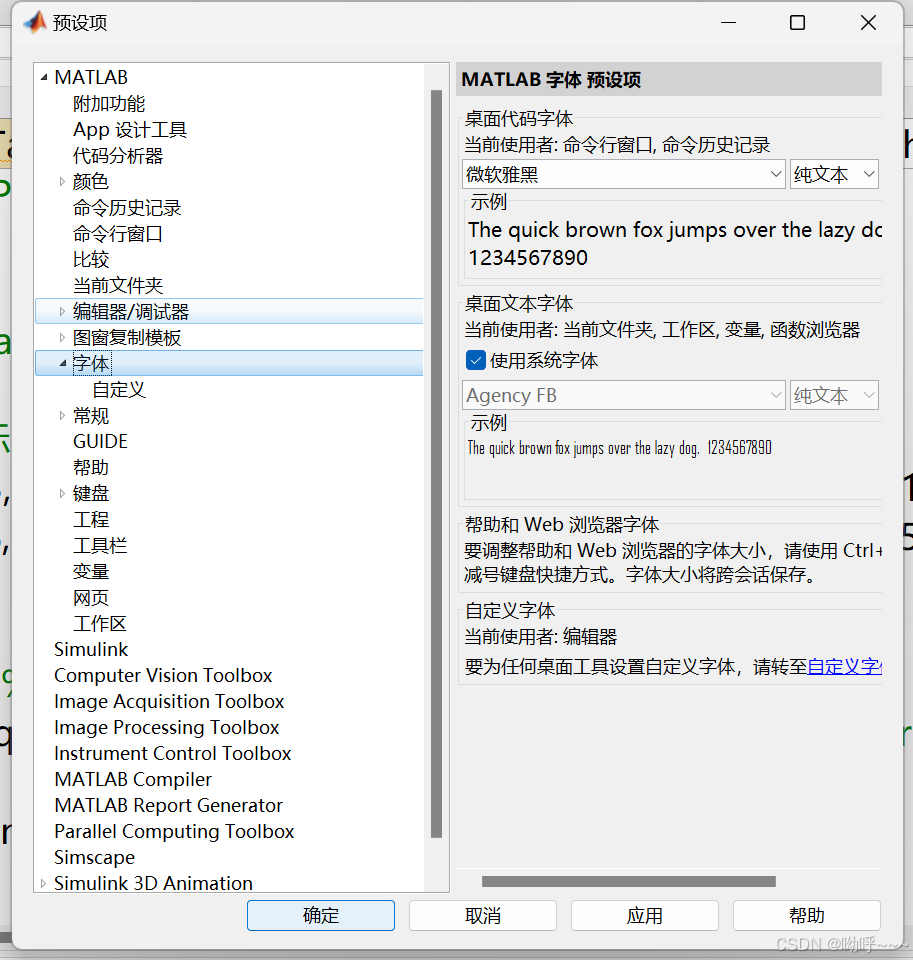Screen dimensions: 913x960
Task: Click the 帮助 button at bottom
Action: [806, 916]
